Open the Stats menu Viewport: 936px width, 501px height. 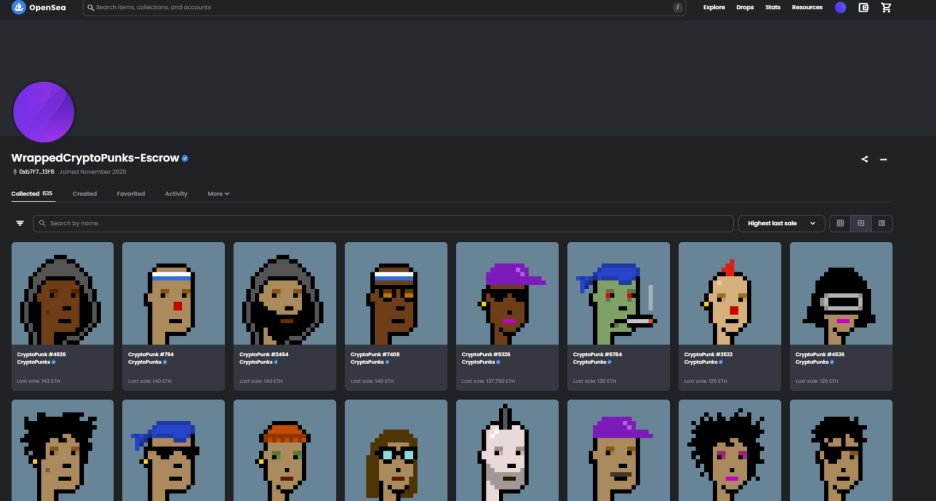773,8
